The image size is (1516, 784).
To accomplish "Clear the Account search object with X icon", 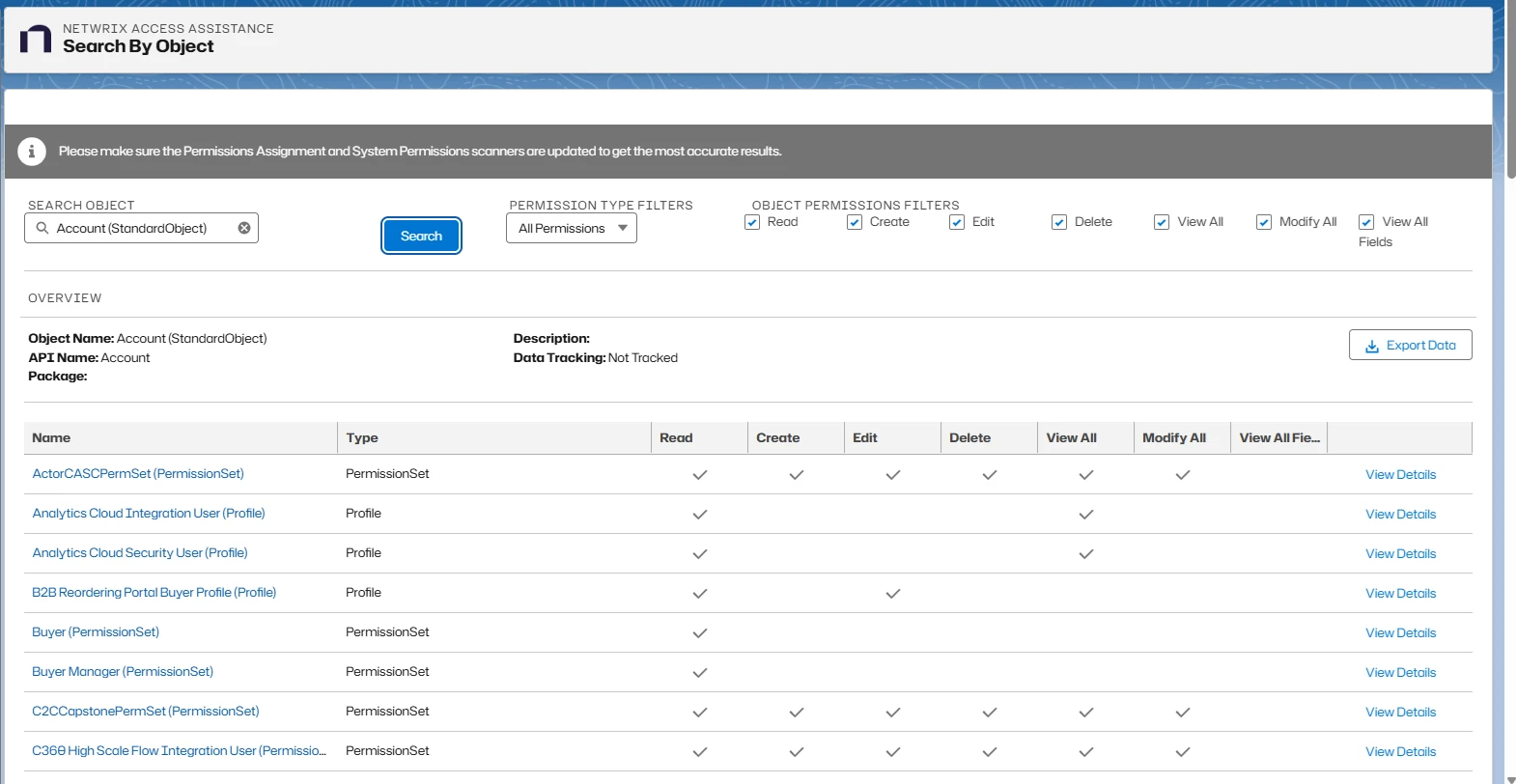I will click(x=244, y=228).
